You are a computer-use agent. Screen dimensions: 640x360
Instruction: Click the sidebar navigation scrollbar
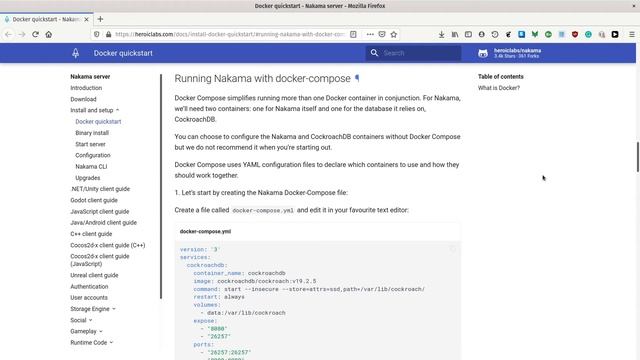pyautogui.click(x=161, y=186)
